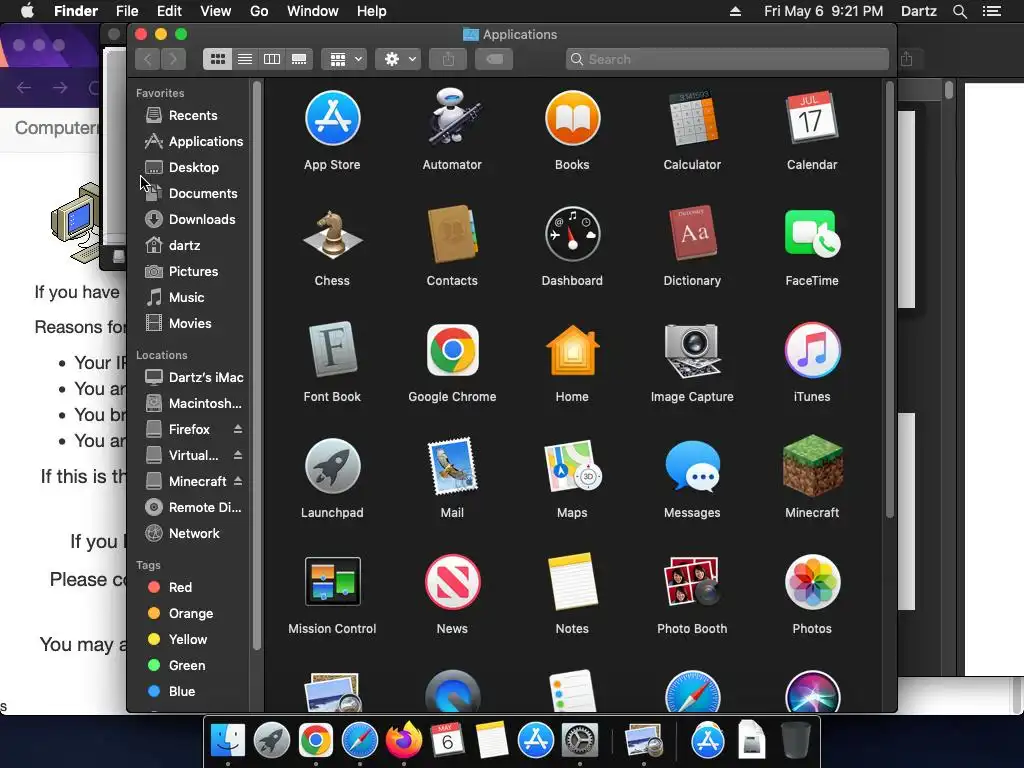This screenshot has width=1024, height=768.
Task: Click the file grid vertical scrollbar
Action: pyautogui.click(x=889, y=300)
